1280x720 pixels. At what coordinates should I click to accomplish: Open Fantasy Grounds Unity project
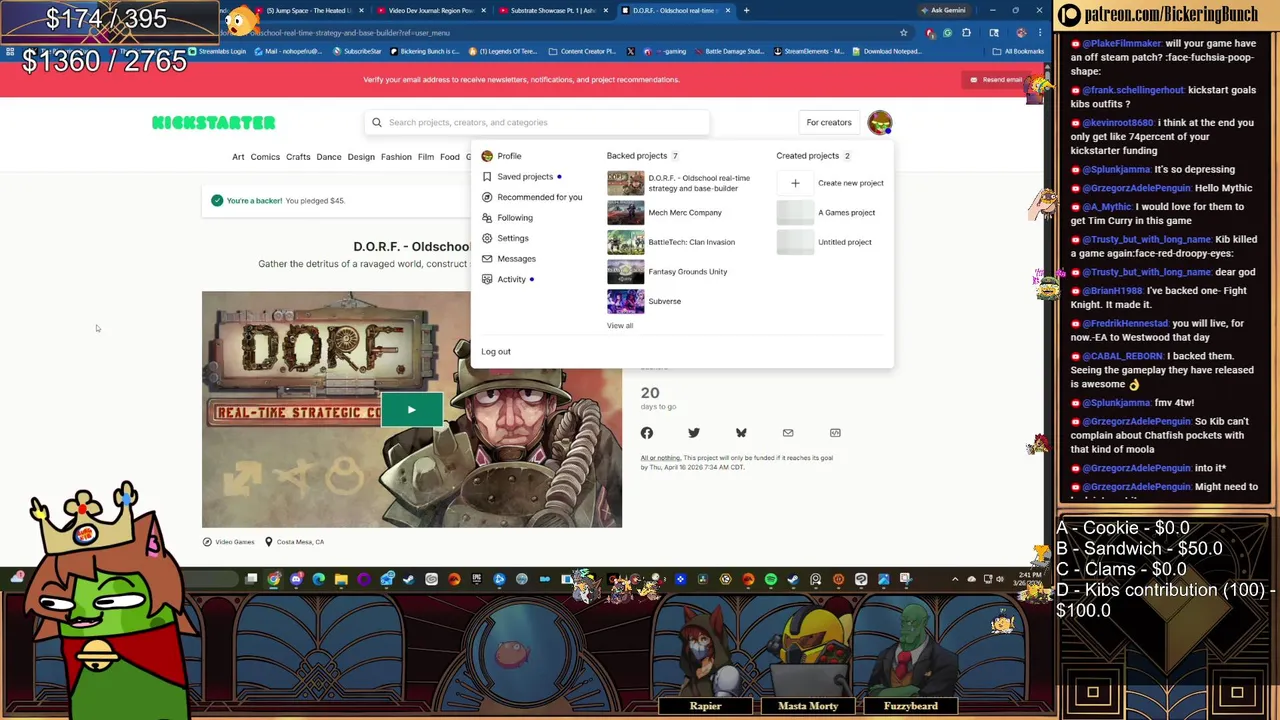click(667, 271)
